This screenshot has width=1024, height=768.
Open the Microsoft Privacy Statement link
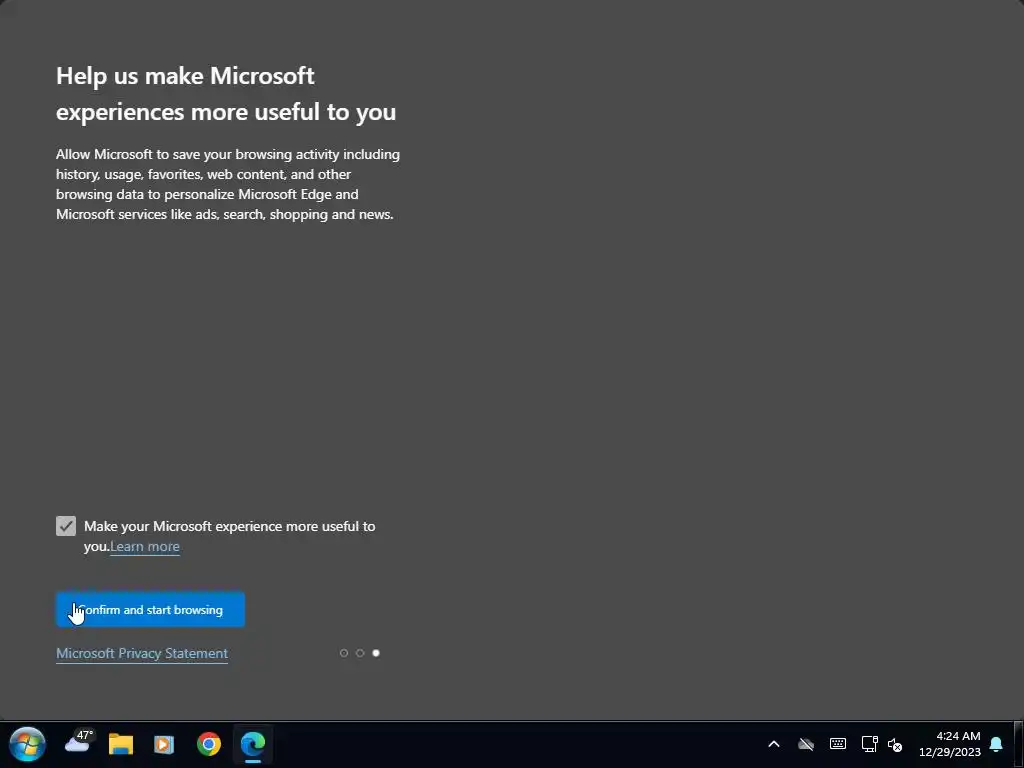(x=142, y=653)
